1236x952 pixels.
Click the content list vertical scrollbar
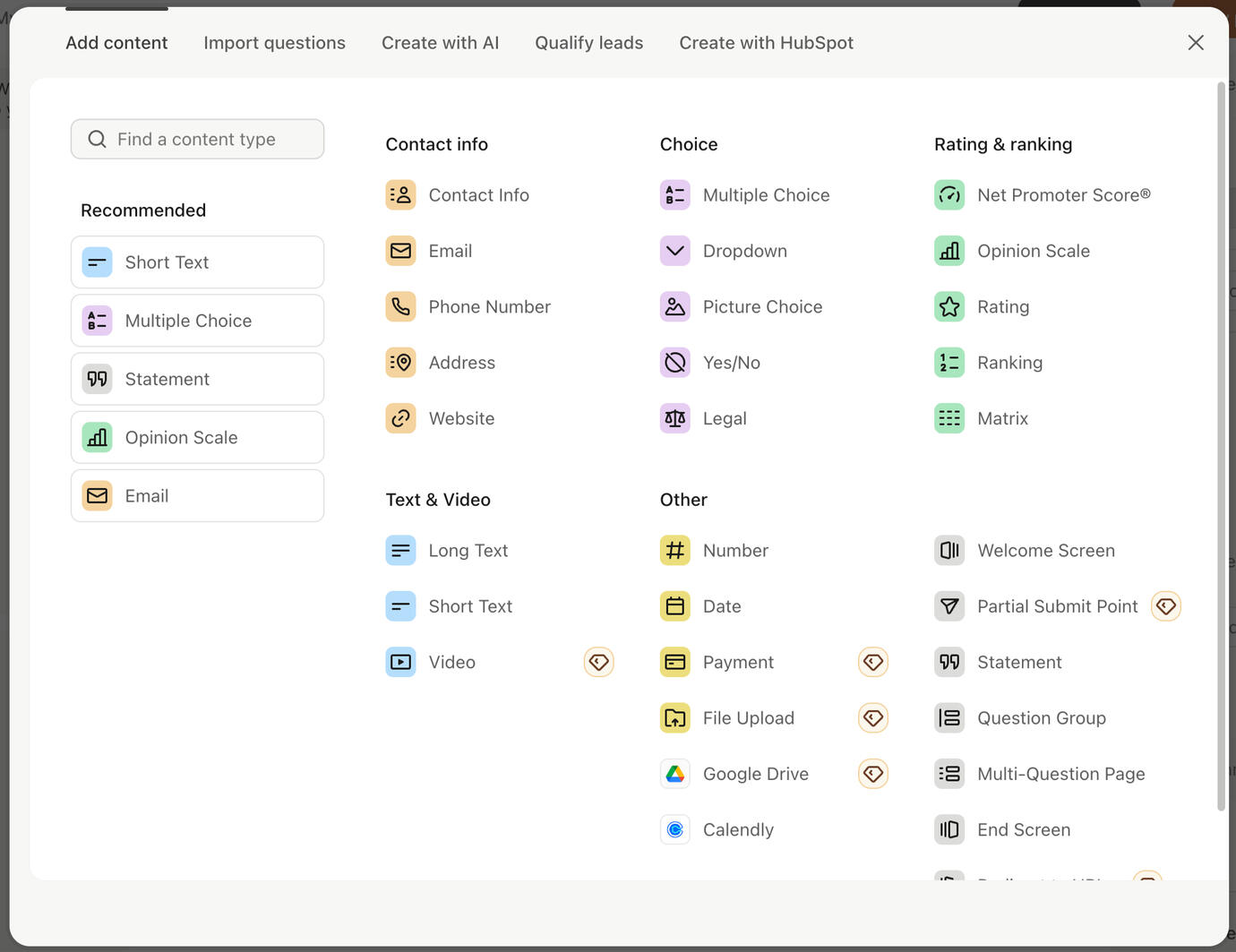pyautogui.click(x=1221, y=448)
